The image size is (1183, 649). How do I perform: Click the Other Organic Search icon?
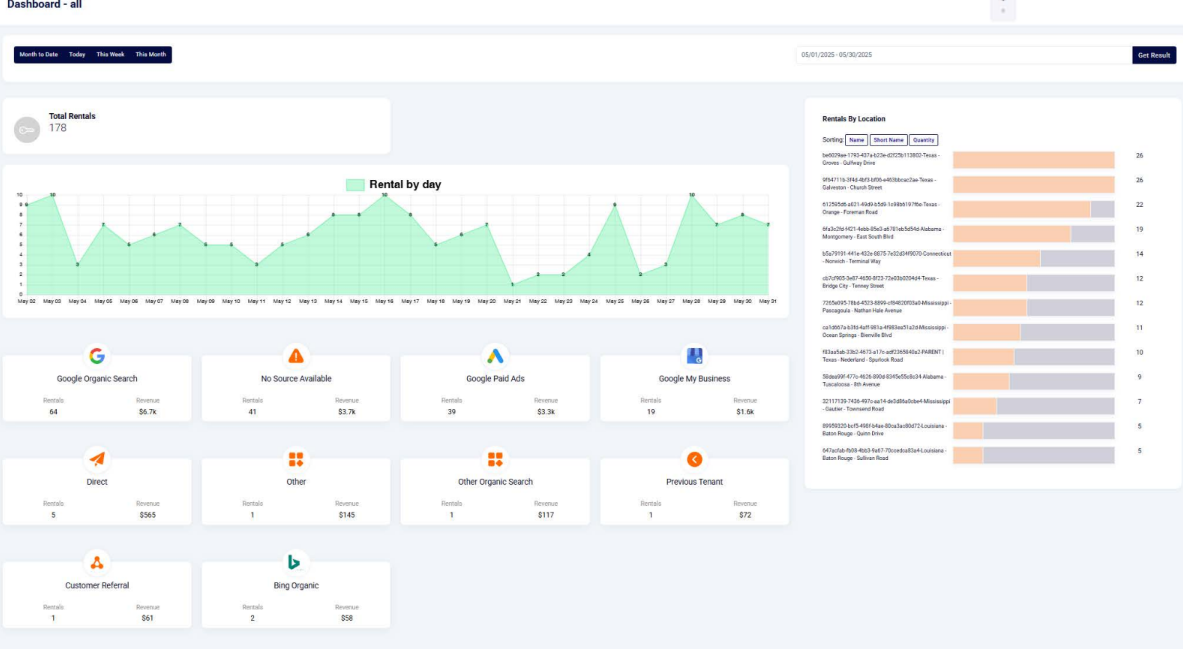point(495,459)
